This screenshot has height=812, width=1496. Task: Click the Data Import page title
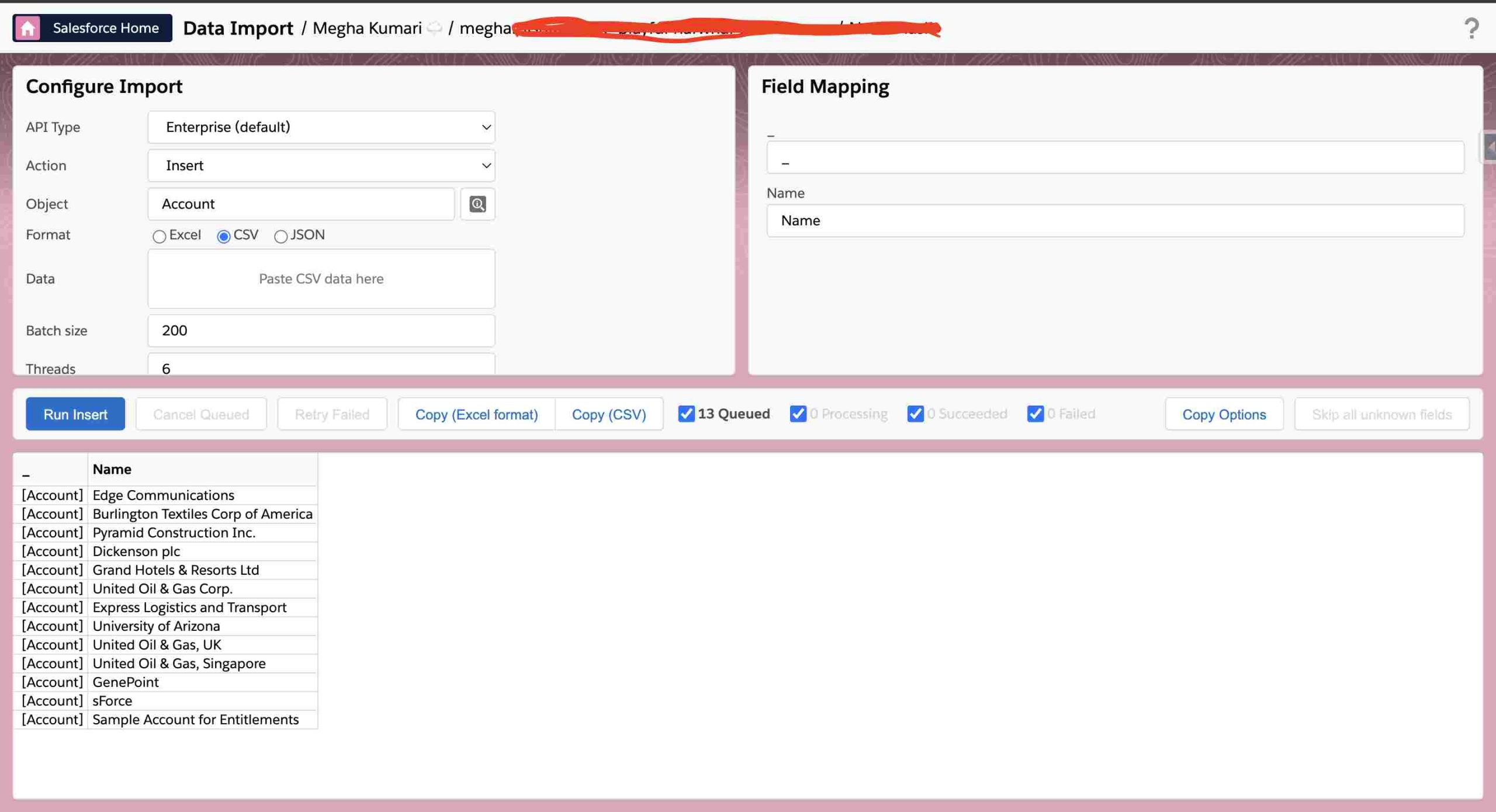[238, 28]
